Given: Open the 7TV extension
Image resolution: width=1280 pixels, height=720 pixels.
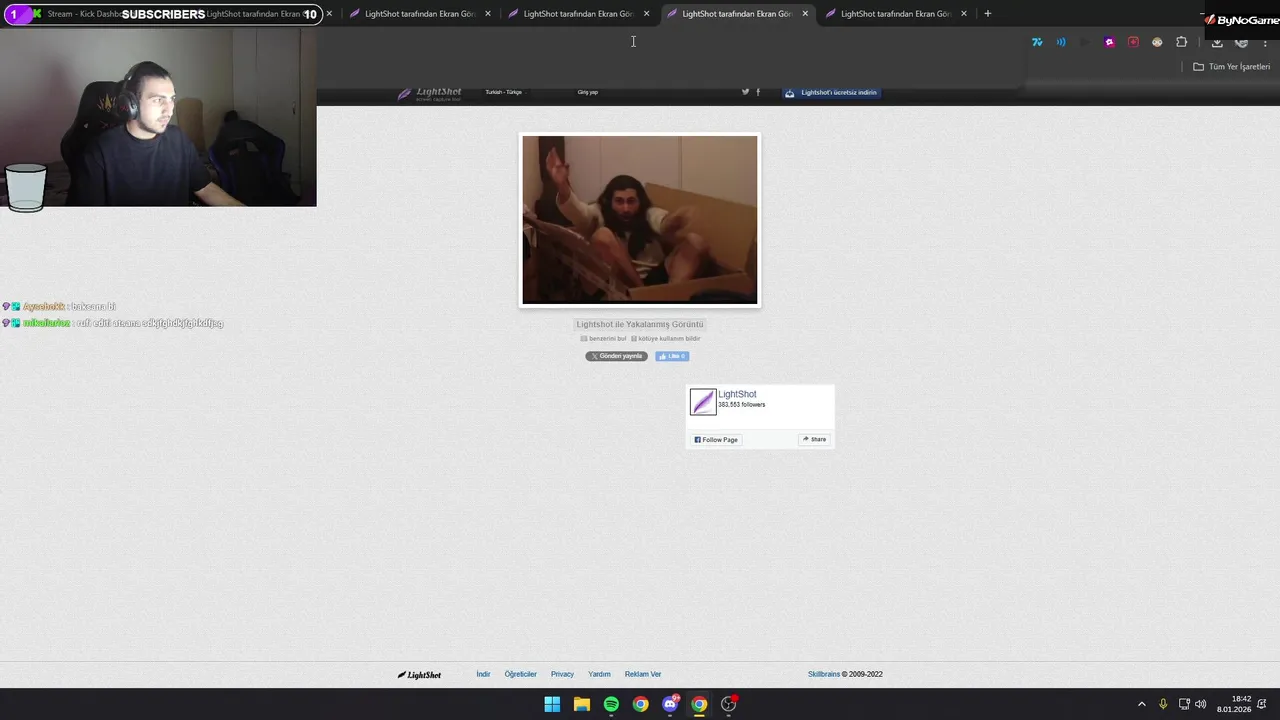Looking at the screenshot, I should 1037,42.
